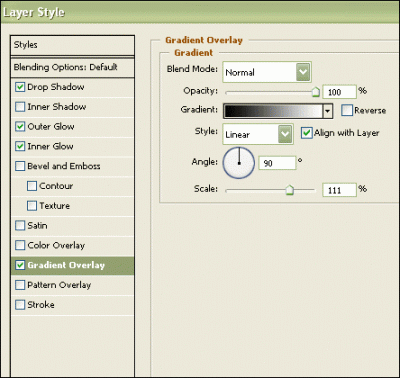Open the gradient Style dropdown showing Linear
Viewport: 400px width, 378px height.
tap(258, 134)
